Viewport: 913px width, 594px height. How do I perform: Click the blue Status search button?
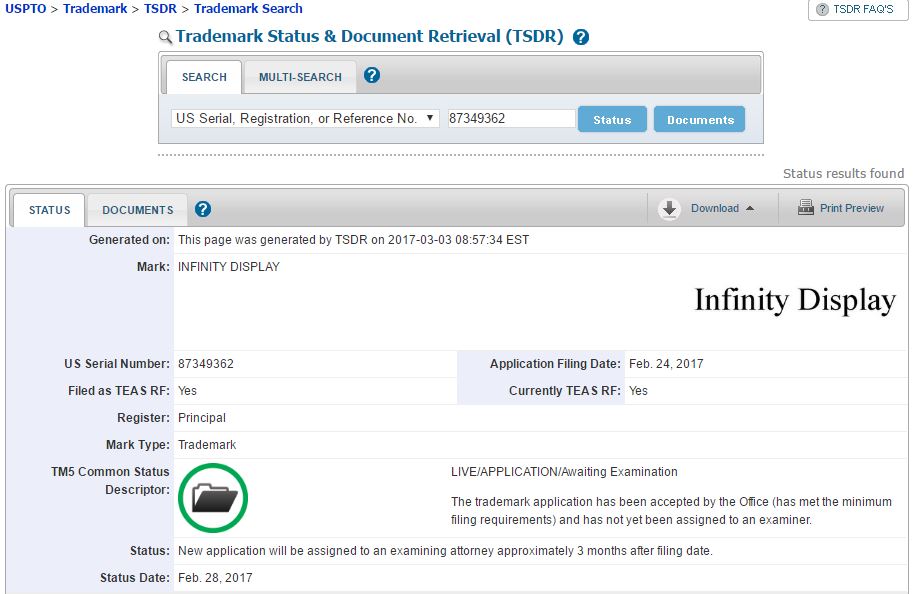click(612, 119)
